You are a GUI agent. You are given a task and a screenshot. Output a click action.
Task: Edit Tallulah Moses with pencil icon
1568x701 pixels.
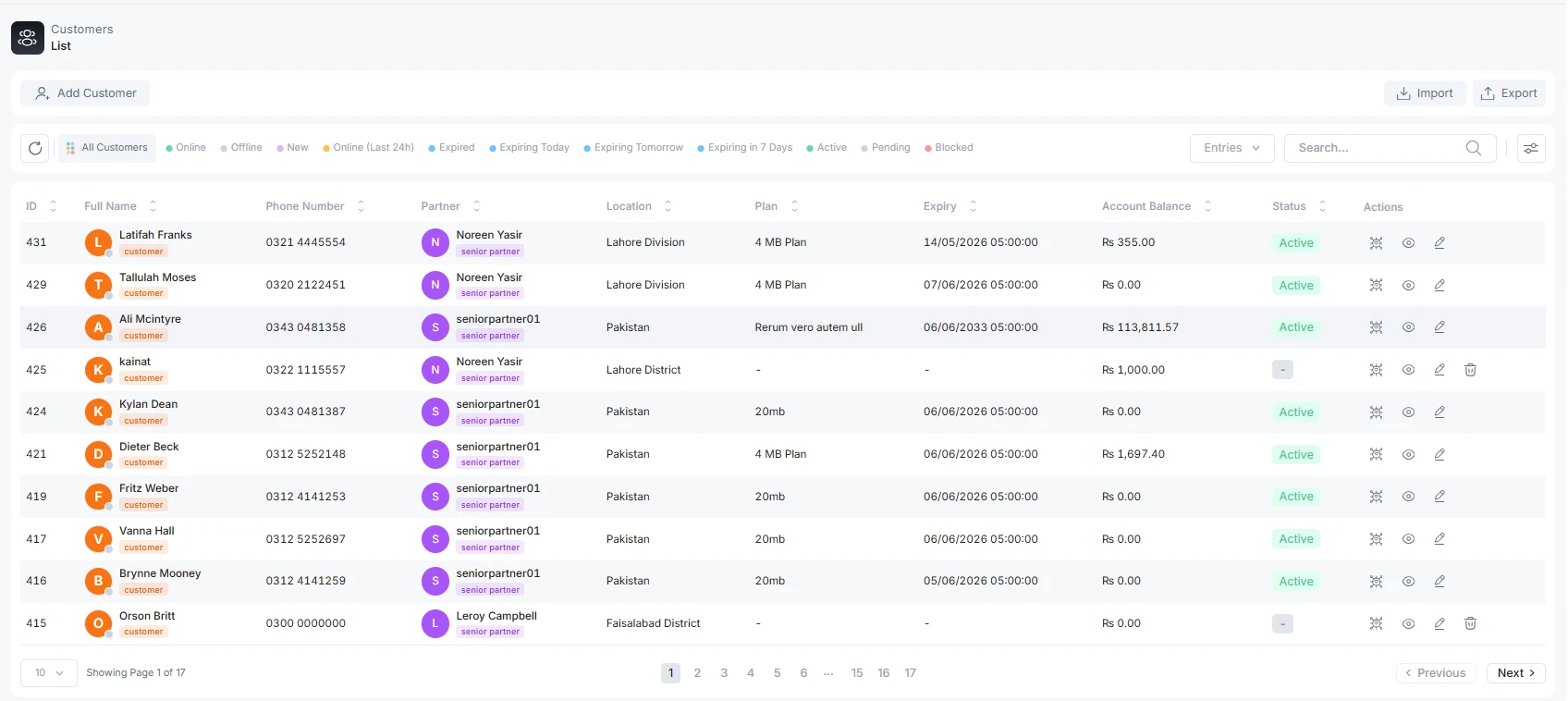(1439, 286)
